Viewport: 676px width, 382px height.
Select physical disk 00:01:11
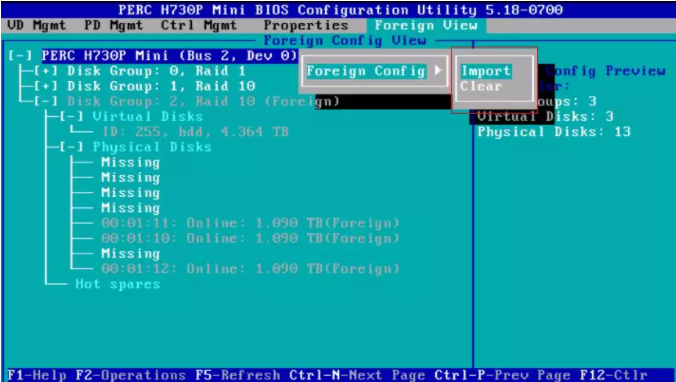click(250, 223)
